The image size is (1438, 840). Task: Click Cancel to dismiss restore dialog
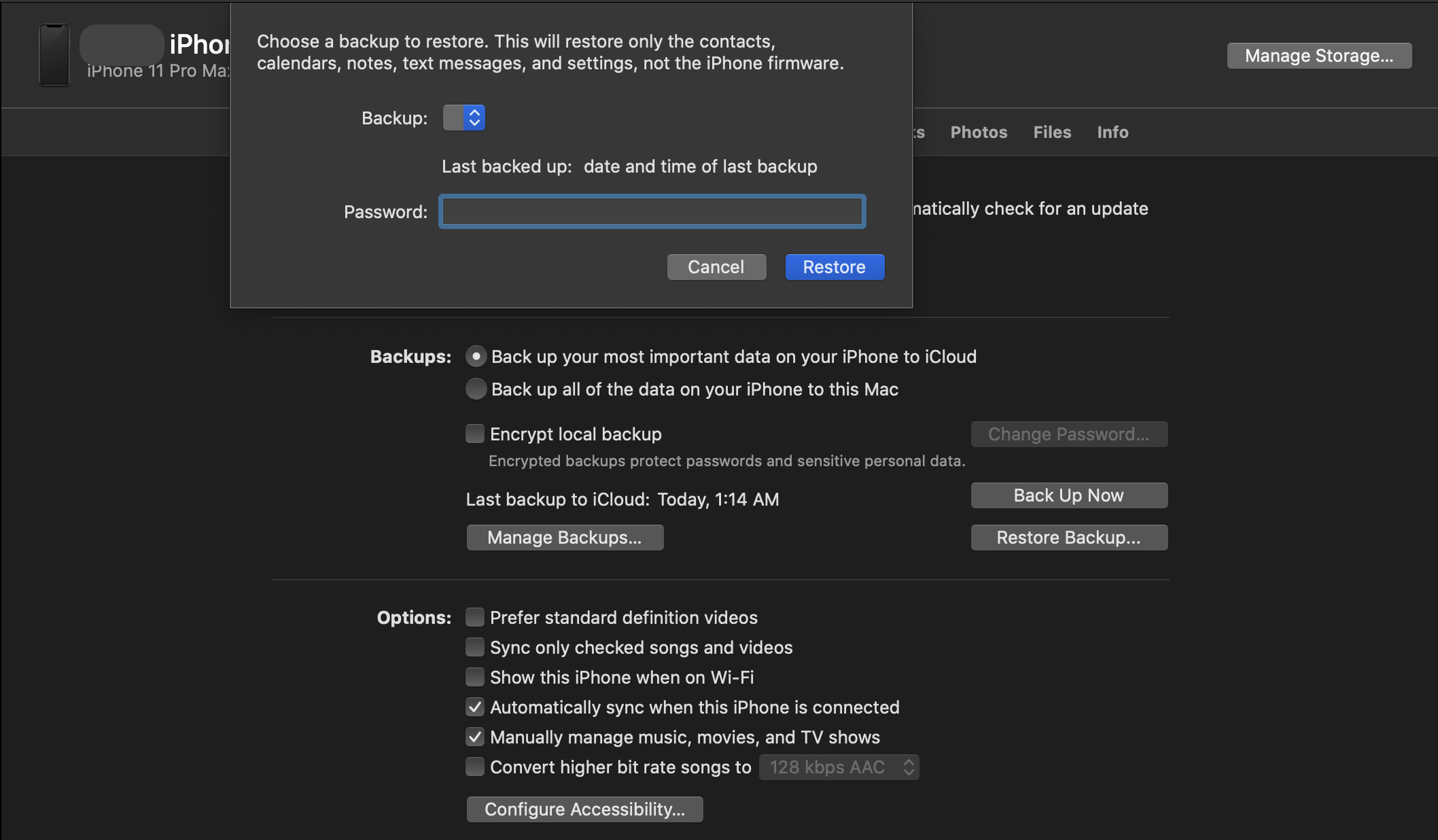[x=716, y=266]
